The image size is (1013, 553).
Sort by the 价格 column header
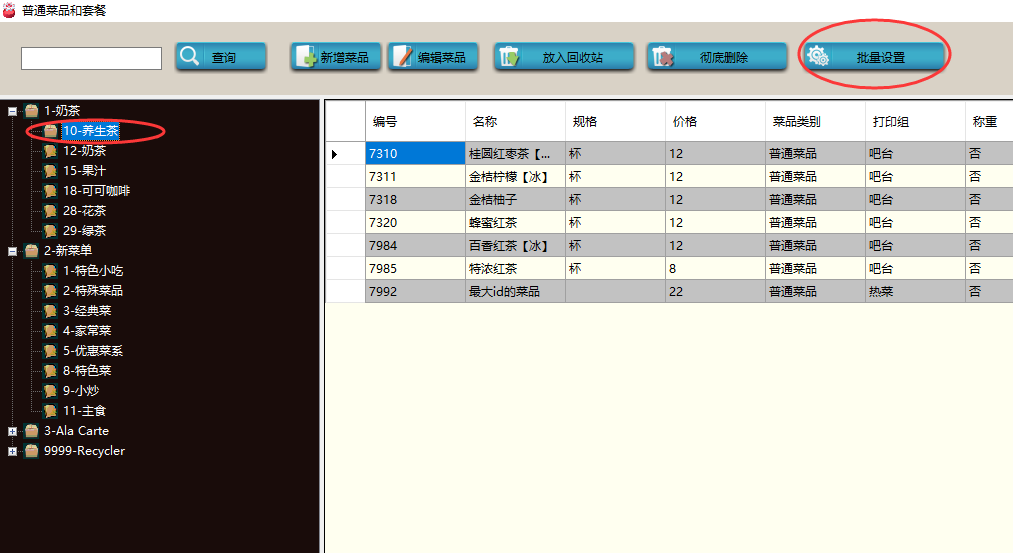click(685, 122)
